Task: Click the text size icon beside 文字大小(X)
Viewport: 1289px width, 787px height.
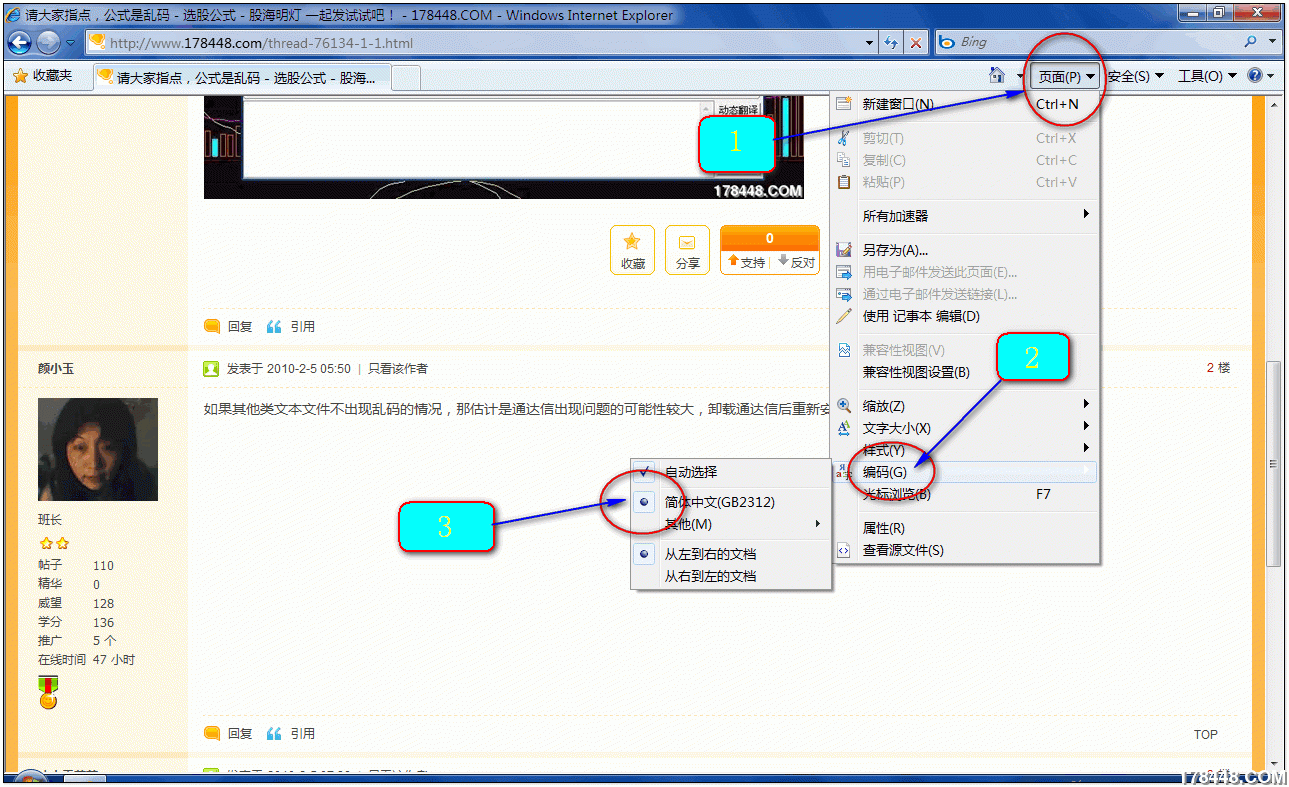Action: click(844, 428)
